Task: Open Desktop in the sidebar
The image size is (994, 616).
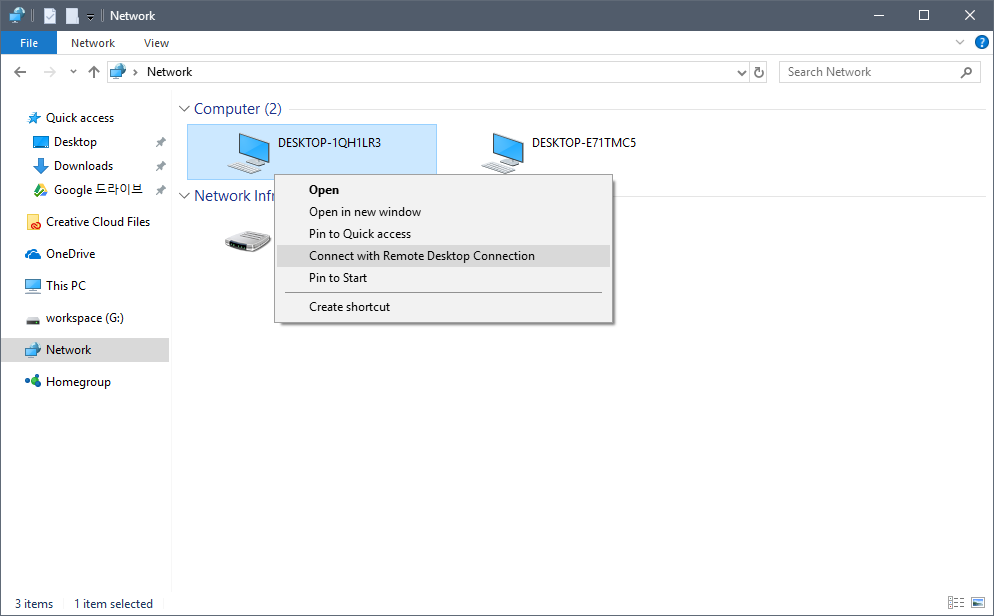Action: point(75,142)
